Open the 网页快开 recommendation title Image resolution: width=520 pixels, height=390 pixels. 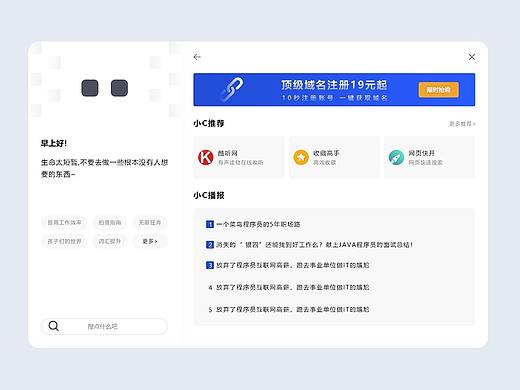(422, 153)
